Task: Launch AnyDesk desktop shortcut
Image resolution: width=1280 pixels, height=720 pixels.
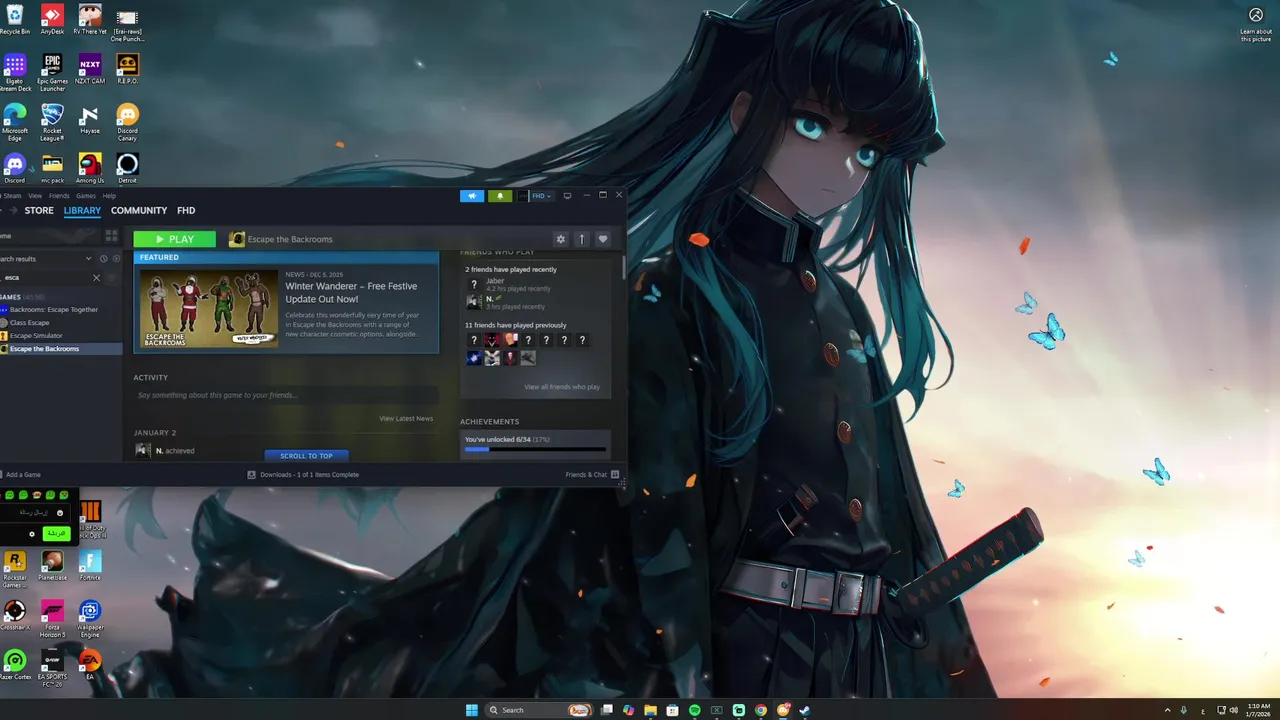Action: pyautogui.click(x=52, y=20)
